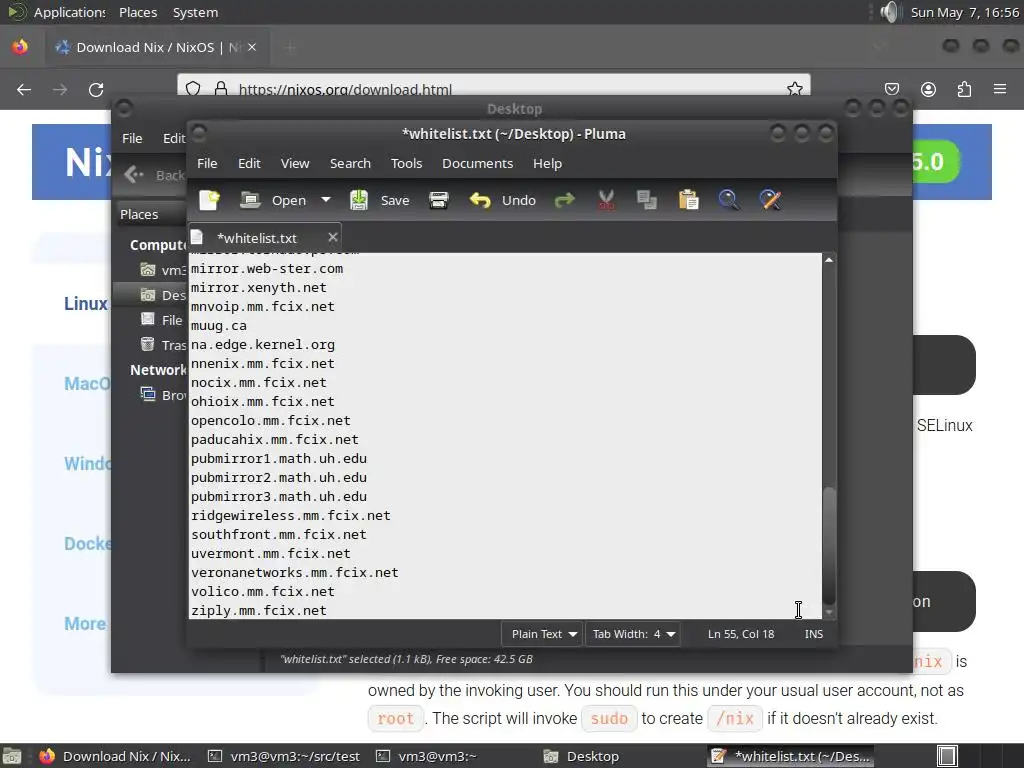Click the Pluma vertical scrollbar thumb
1024x768 pixels.
(x=829, y=545)
